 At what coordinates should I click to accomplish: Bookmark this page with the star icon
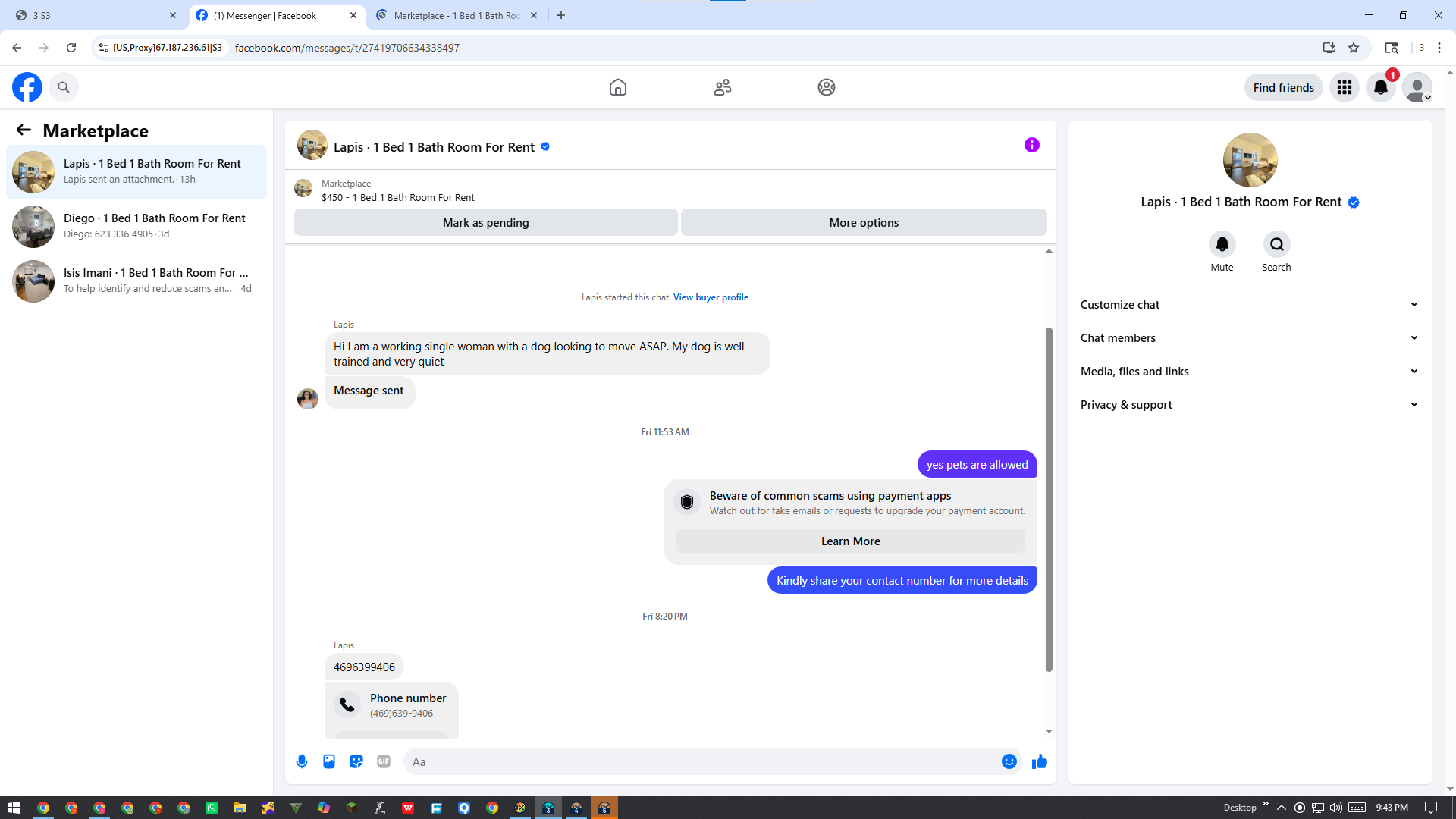(1354, 48)
